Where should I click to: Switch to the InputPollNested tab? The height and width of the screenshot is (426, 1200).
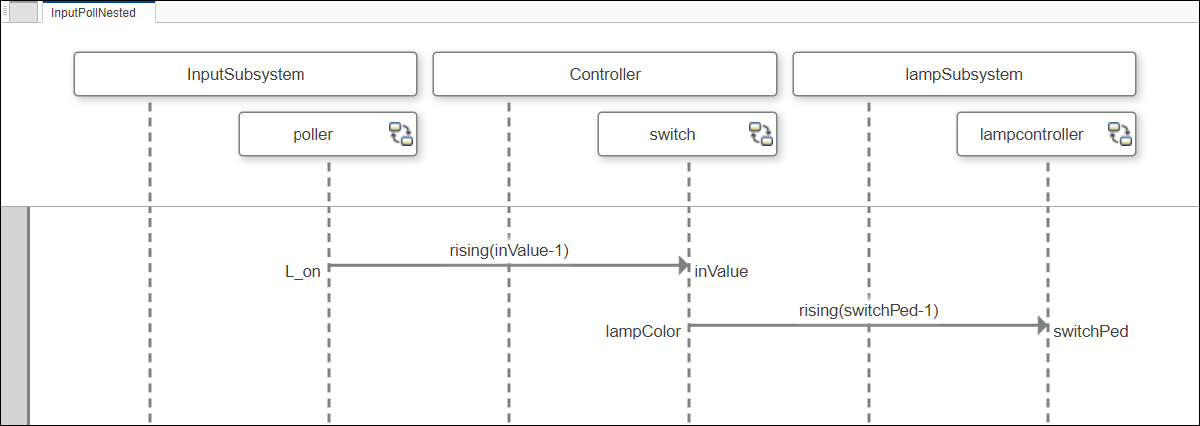coord(93,13)
